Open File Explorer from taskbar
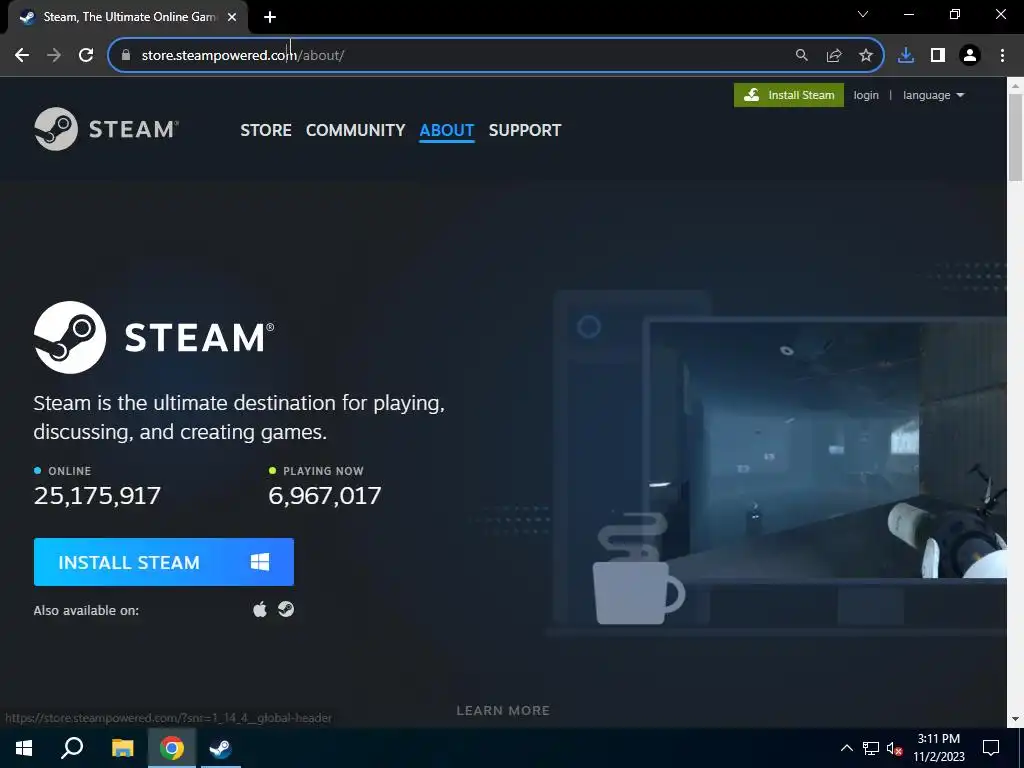This screenshot has height=768, width=1024. [122, 748]
